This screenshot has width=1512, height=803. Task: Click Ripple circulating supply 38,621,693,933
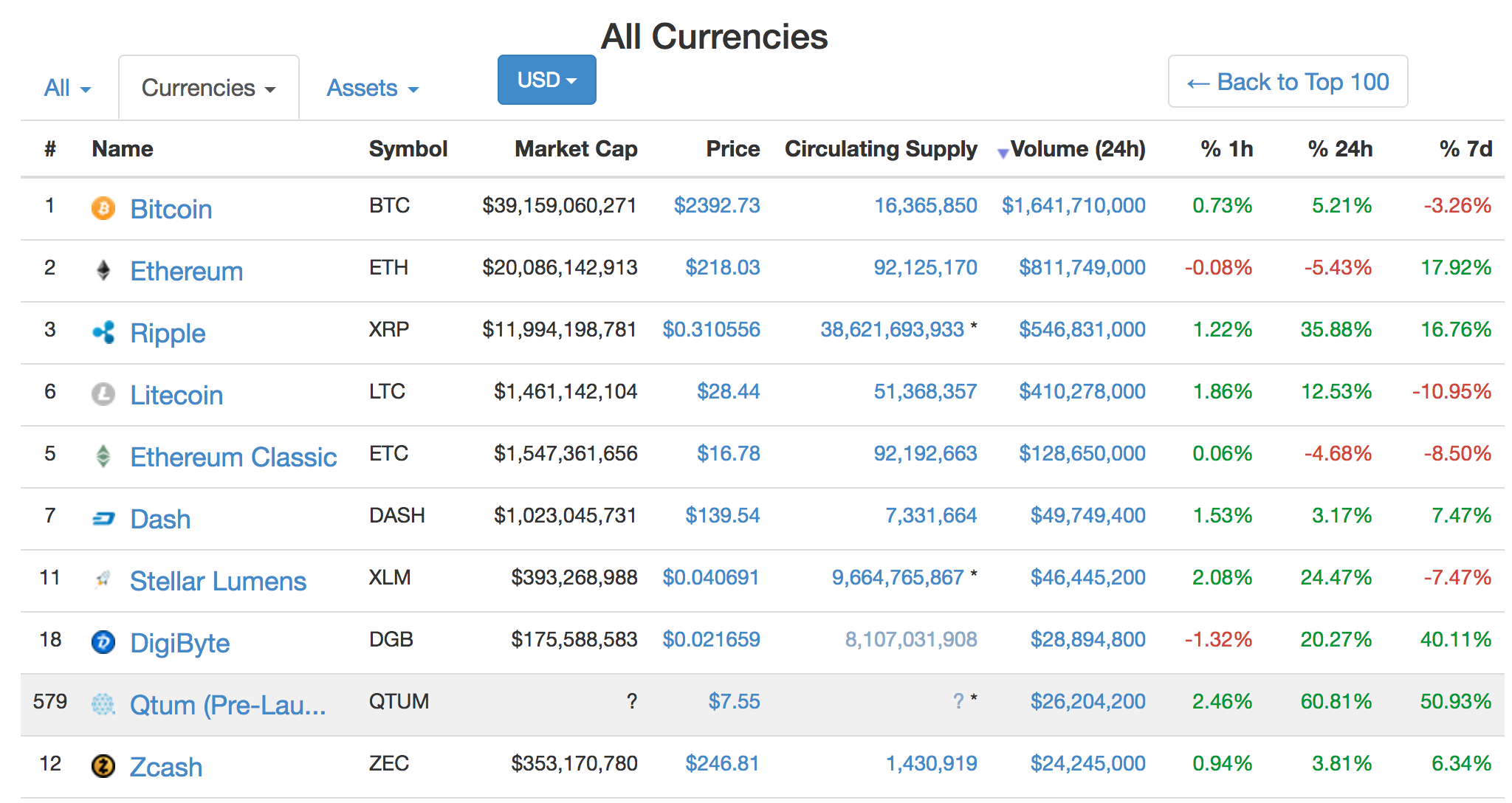(892, 329)
